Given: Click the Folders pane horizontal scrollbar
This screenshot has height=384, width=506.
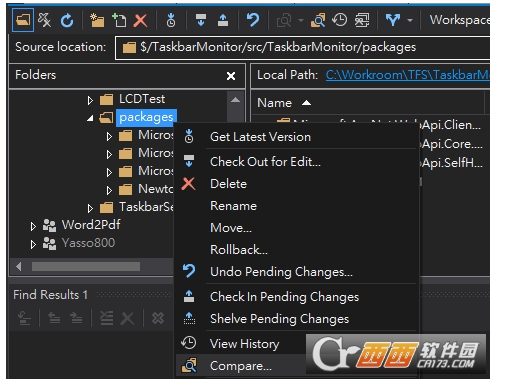Looking at the screenshot, I should (x=86, y=266).
